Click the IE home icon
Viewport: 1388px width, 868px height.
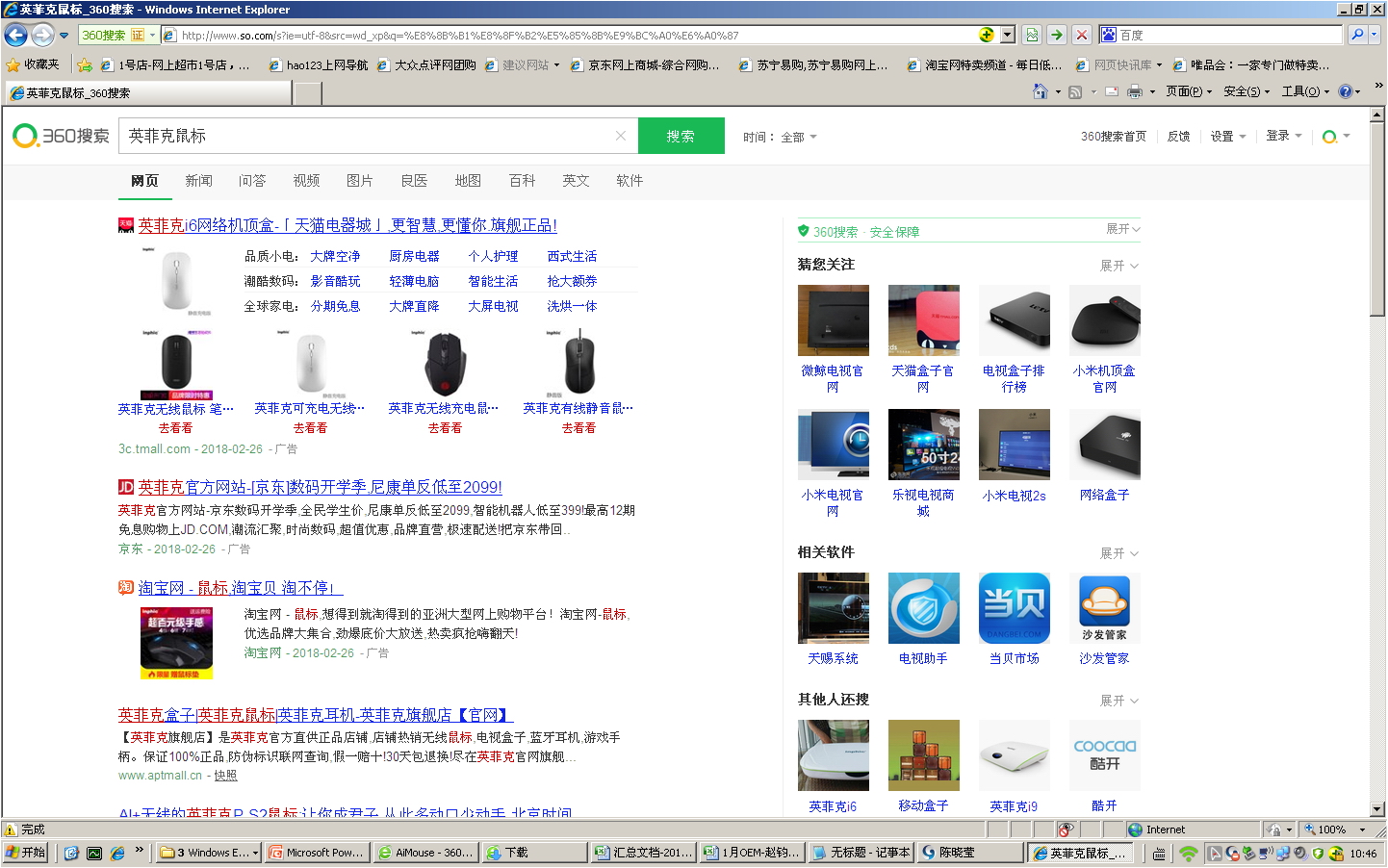1040,91
